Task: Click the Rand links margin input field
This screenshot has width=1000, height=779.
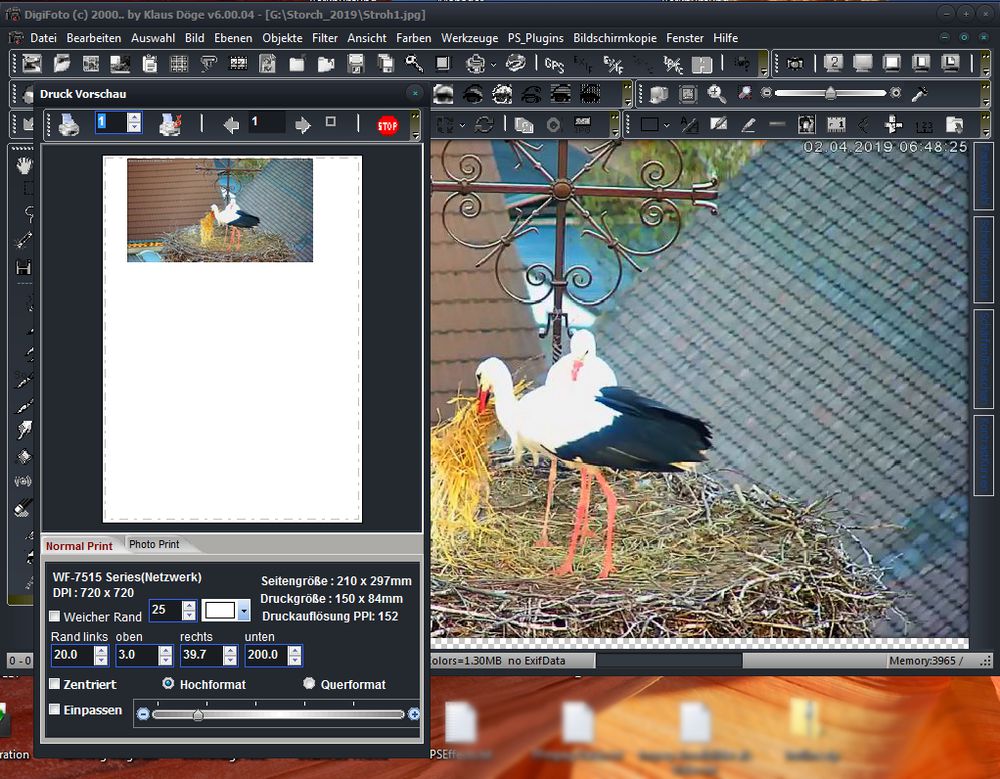Action: pyautogui.click(x=72, y=656)
